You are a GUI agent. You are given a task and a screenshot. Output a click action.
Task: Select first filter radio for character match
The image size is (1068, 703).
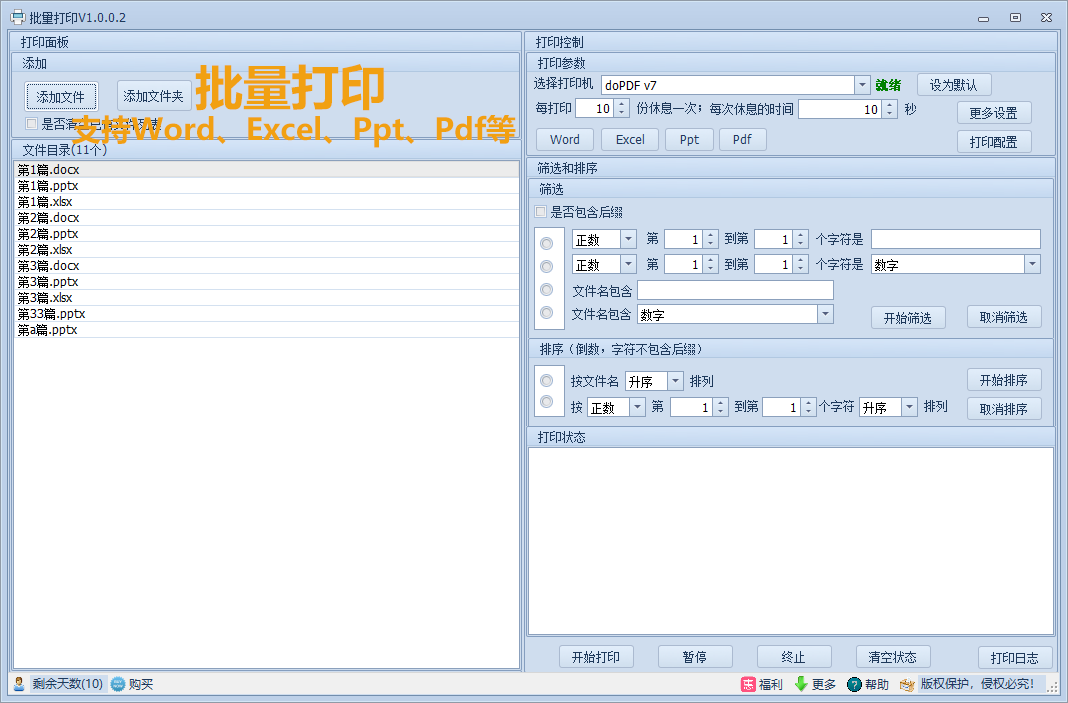coord(546,243)
